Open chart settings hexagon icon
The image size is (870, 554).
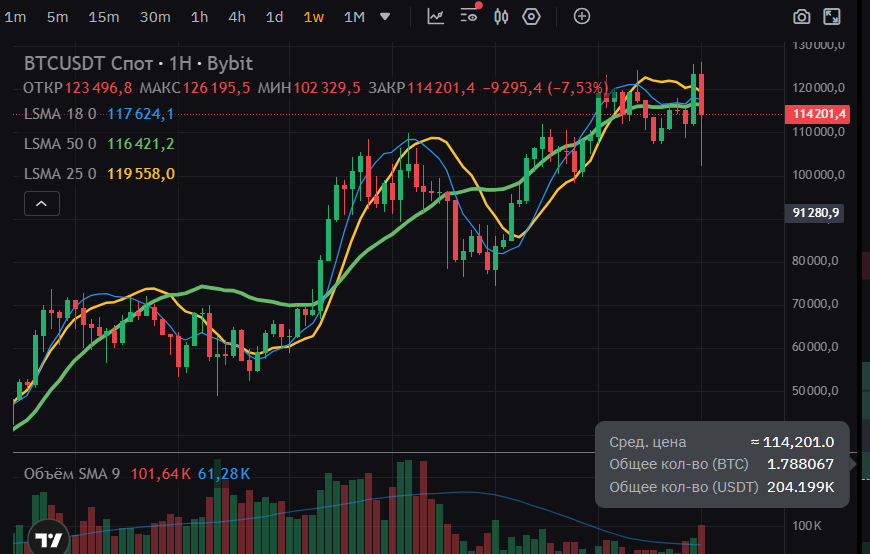[x=532, y=16]
